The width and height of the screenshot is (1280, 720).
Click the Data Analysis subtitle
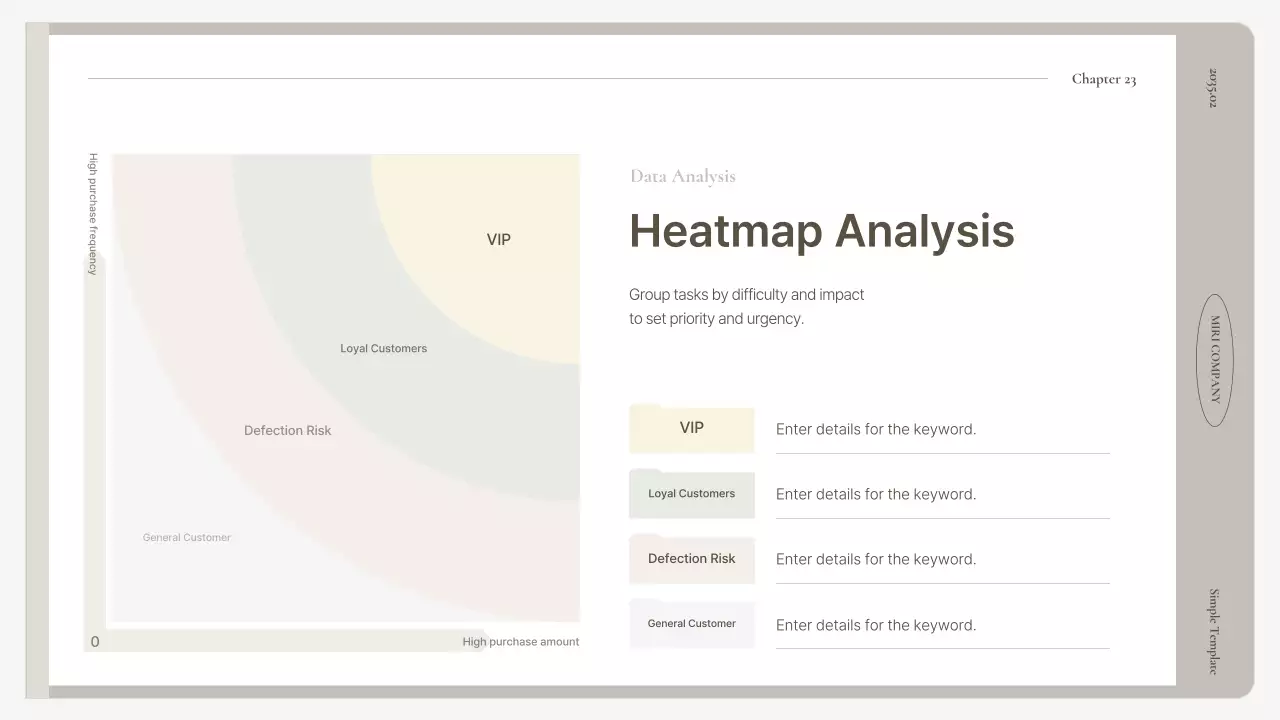[x=682, y=177]
